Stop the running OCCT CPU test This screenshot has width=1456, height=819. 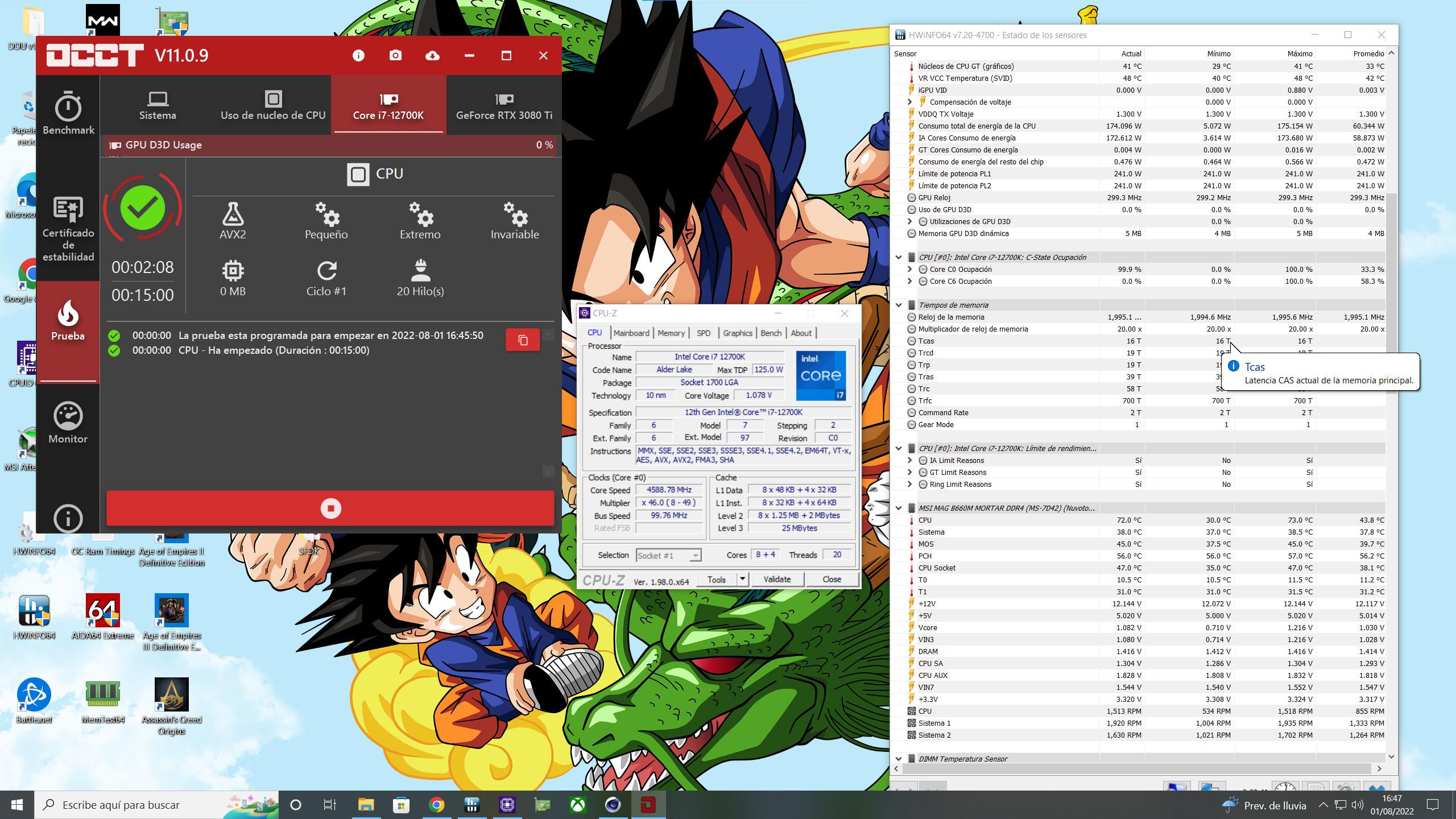(x=330, y=508)
